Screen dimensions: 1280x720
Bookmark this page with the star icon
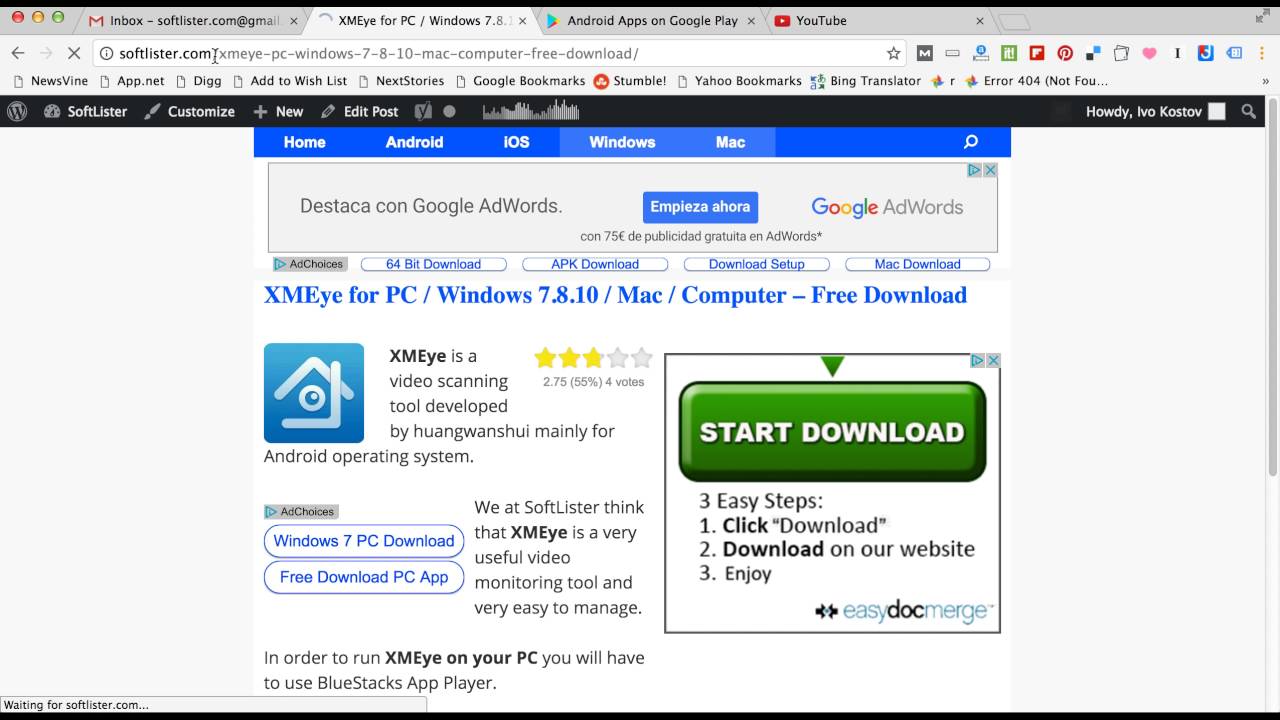893,53
